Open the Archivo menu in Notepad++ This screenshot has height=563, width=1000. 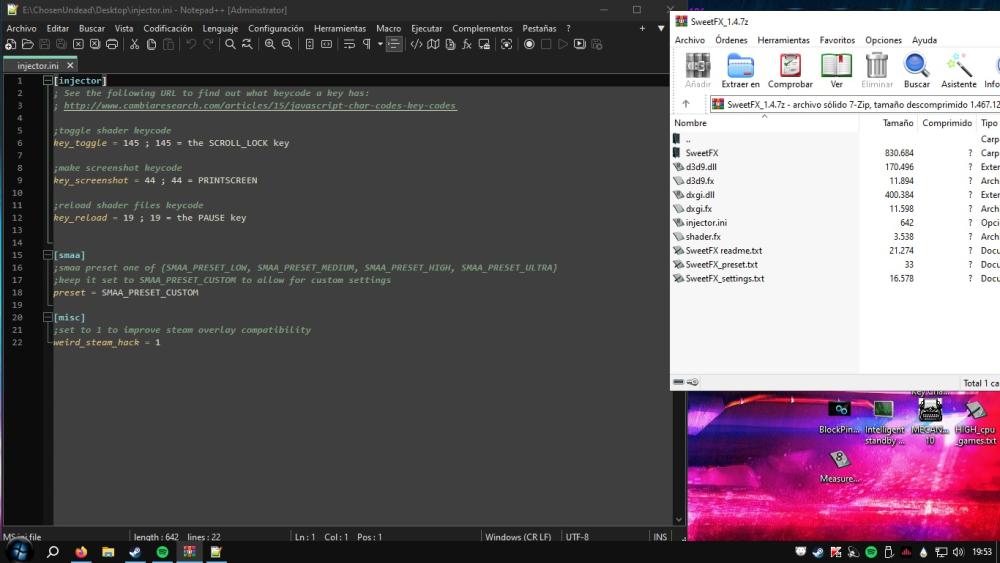pyautogui.click(x=21, y=29)
